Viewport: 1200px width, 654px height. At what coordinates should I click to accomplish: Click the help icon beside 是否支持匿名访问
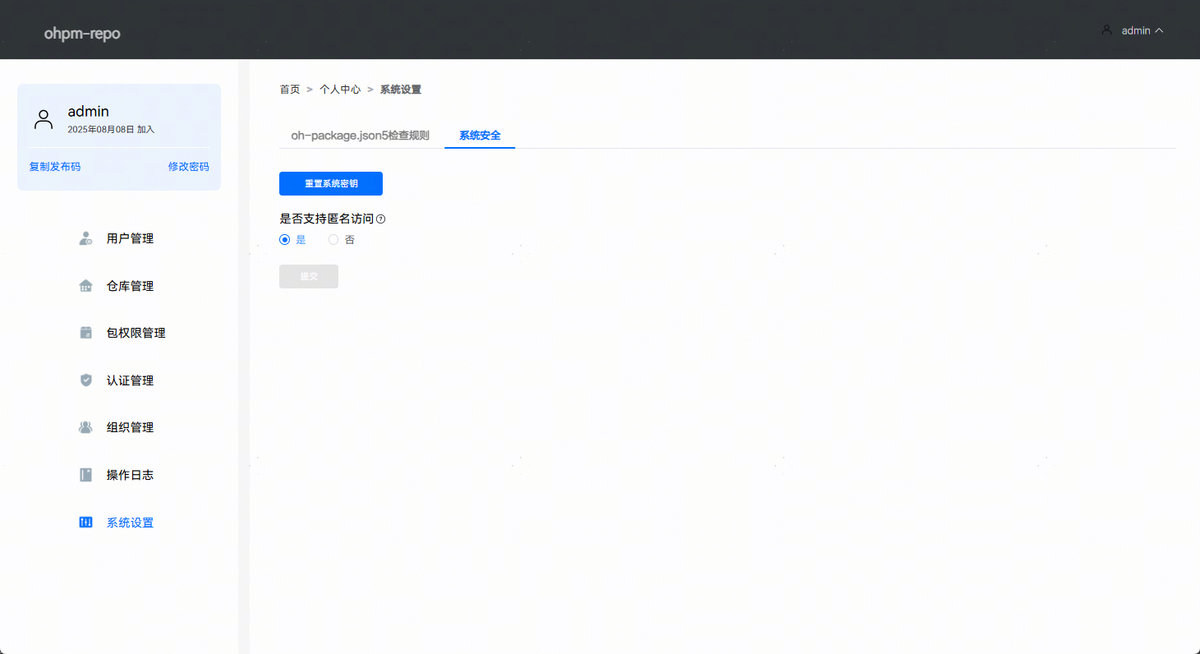381,219
